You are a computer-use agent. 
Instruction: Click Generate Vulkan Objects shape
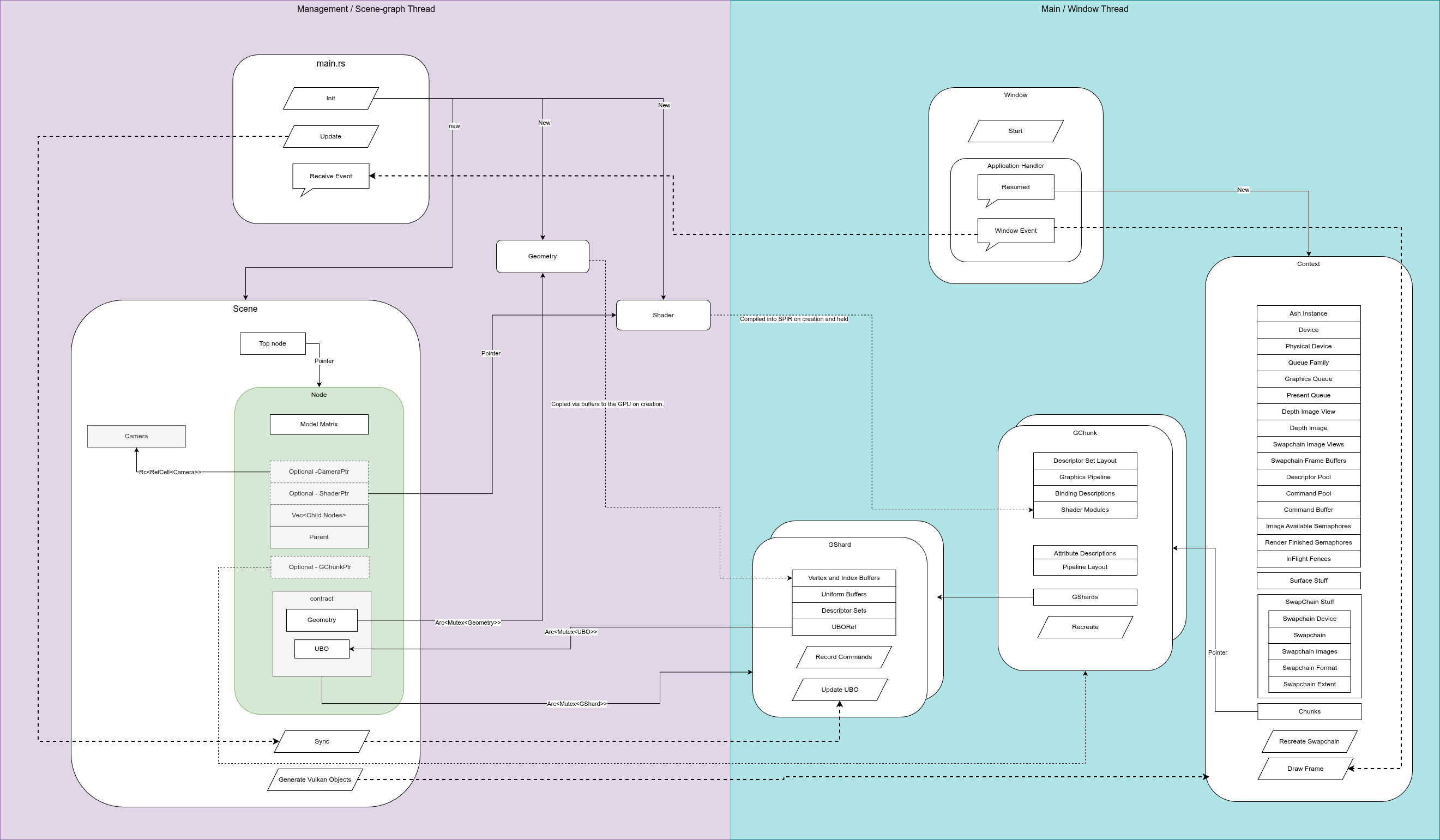(x=314, y=779)
